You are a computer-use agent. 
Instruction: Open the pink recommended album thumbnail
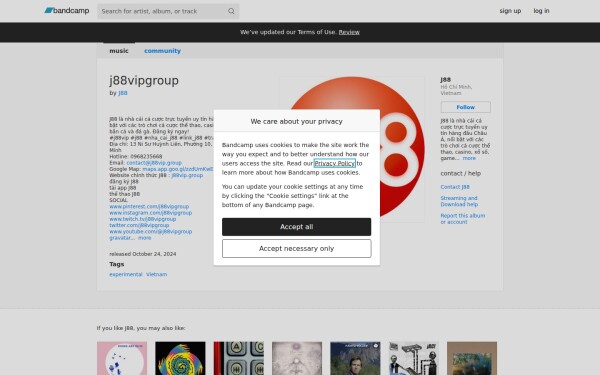[122, 358]
